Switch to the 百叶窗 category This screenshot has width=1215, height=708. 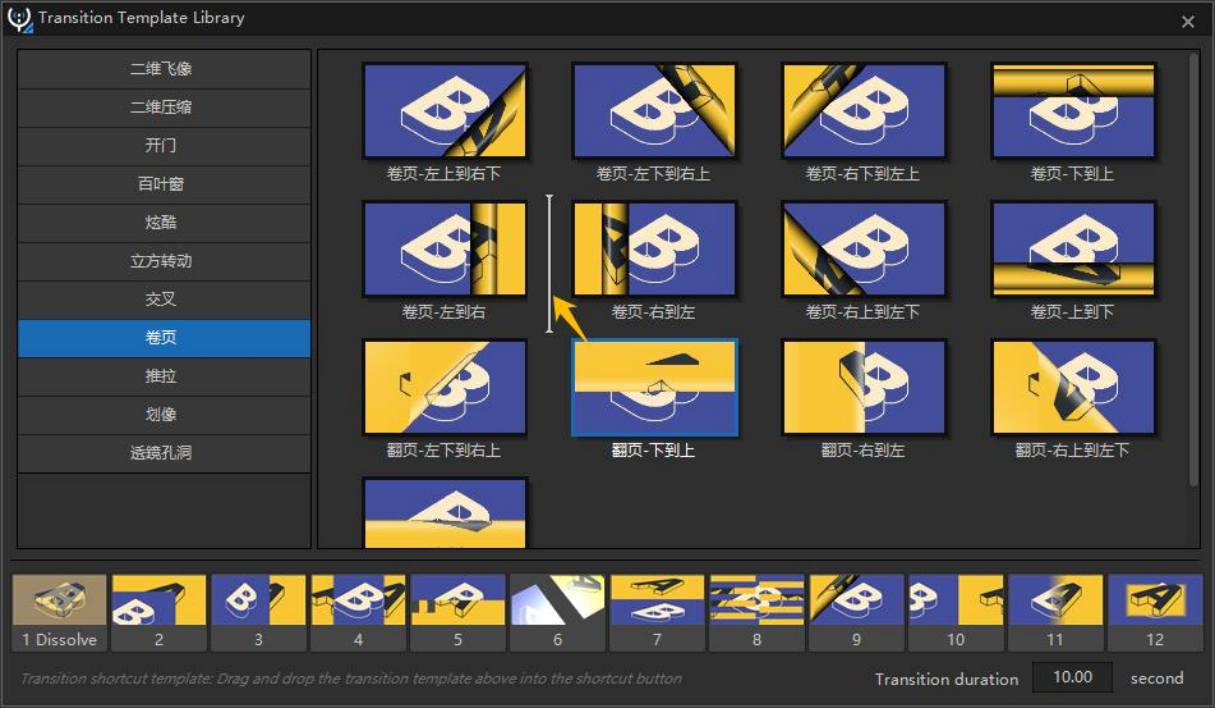[x=164, y=184]
